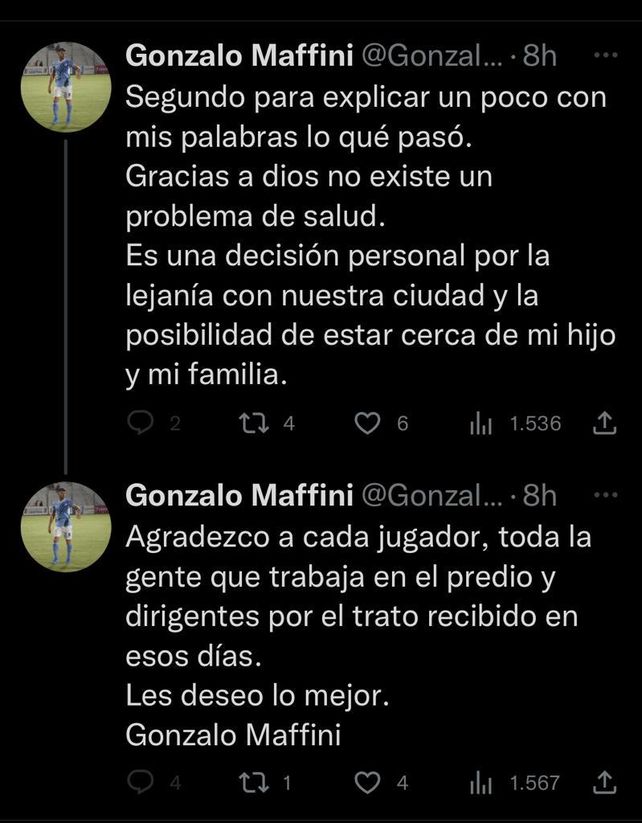This screenshot has width=642, height=823.
Task: Open the 8h timestamp of the first tweet
Action: coord(540,56)
